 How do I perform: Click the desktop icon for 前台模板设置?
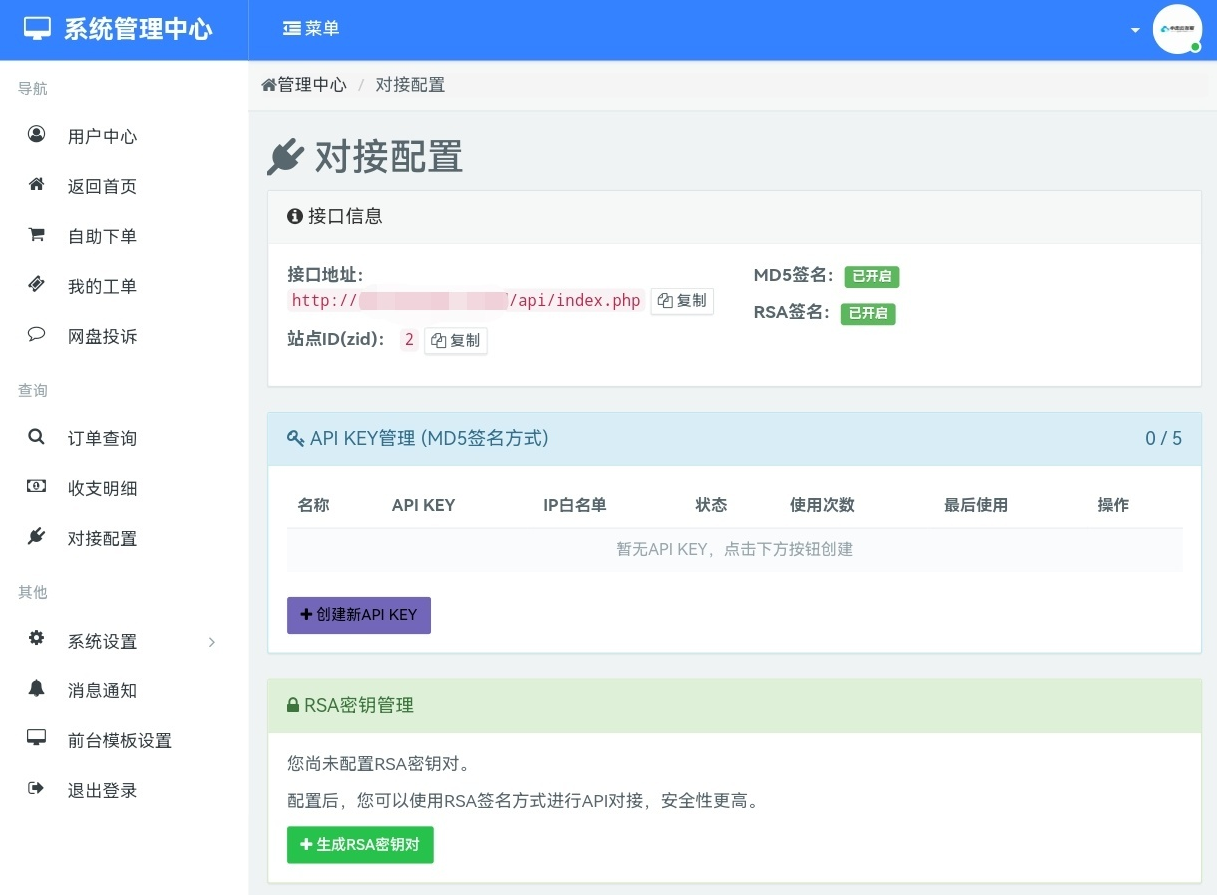click(36, 738)
